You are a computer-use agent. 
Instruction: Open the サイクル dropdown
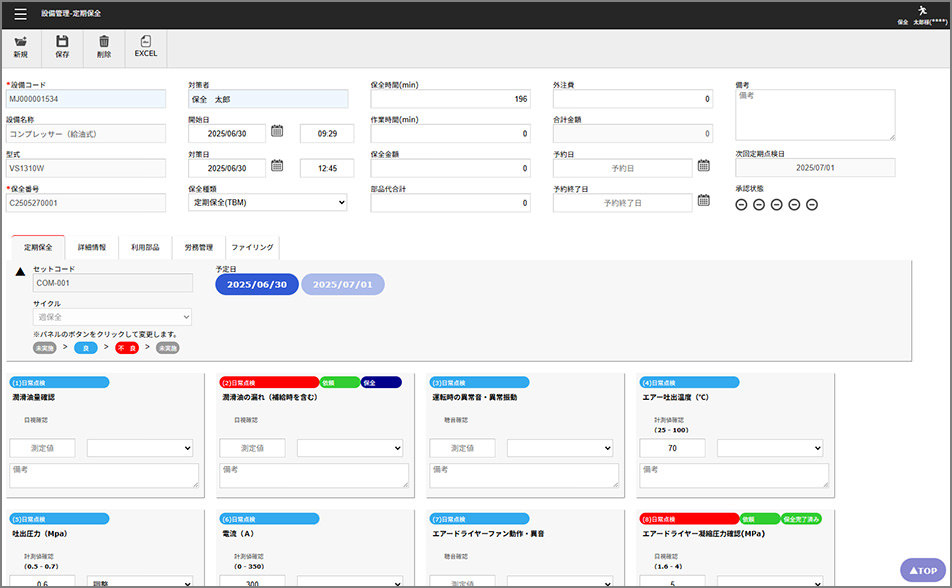click(112, 317)
